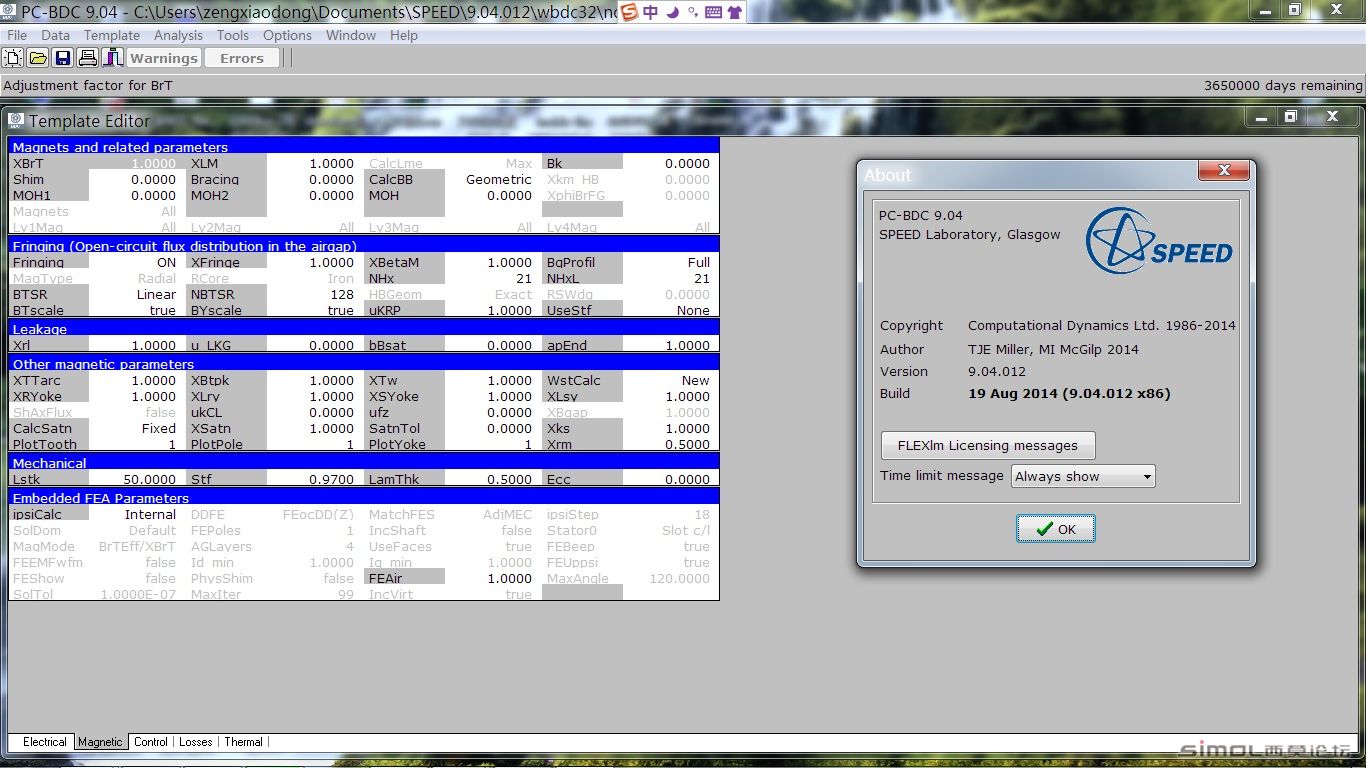
Task: Click OK in the About dialog
Action: (1056, 529)
